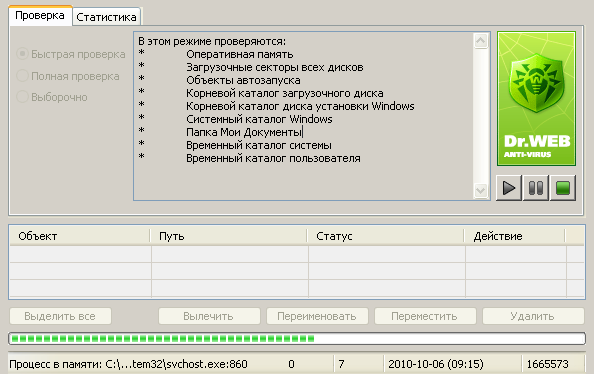
Task: Click the scan progress bar
Action: click(x=297, y=338)
